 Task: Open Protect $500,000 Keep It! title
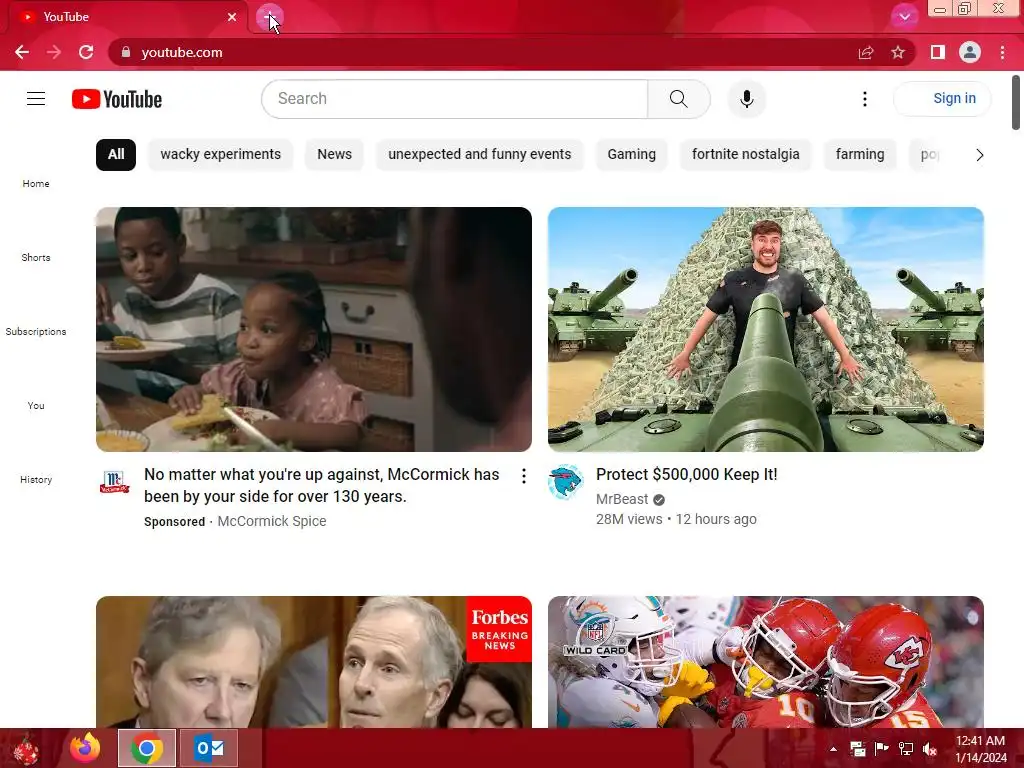tap(686, 475)
